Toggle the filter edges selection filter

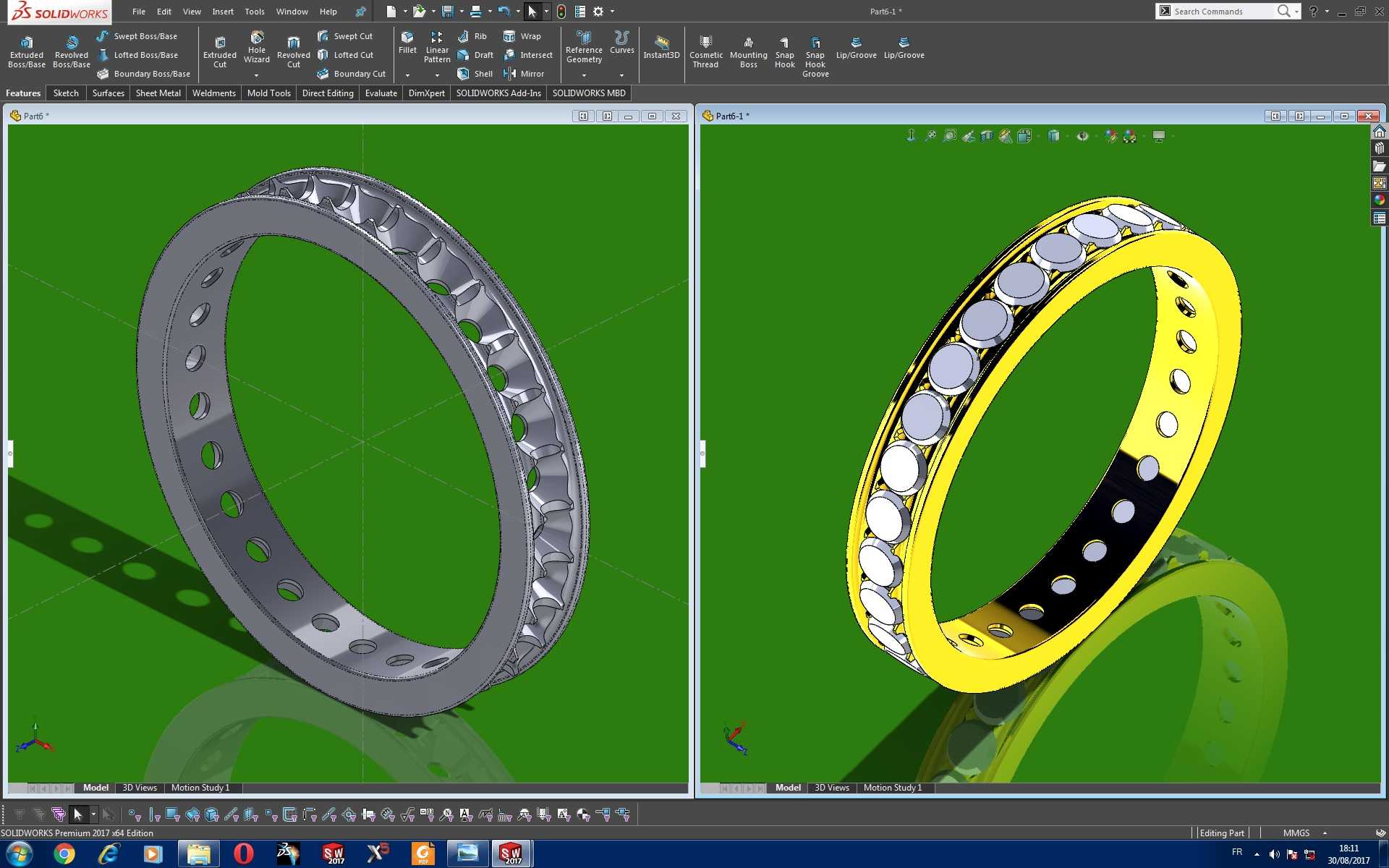(x=154, y=815)
